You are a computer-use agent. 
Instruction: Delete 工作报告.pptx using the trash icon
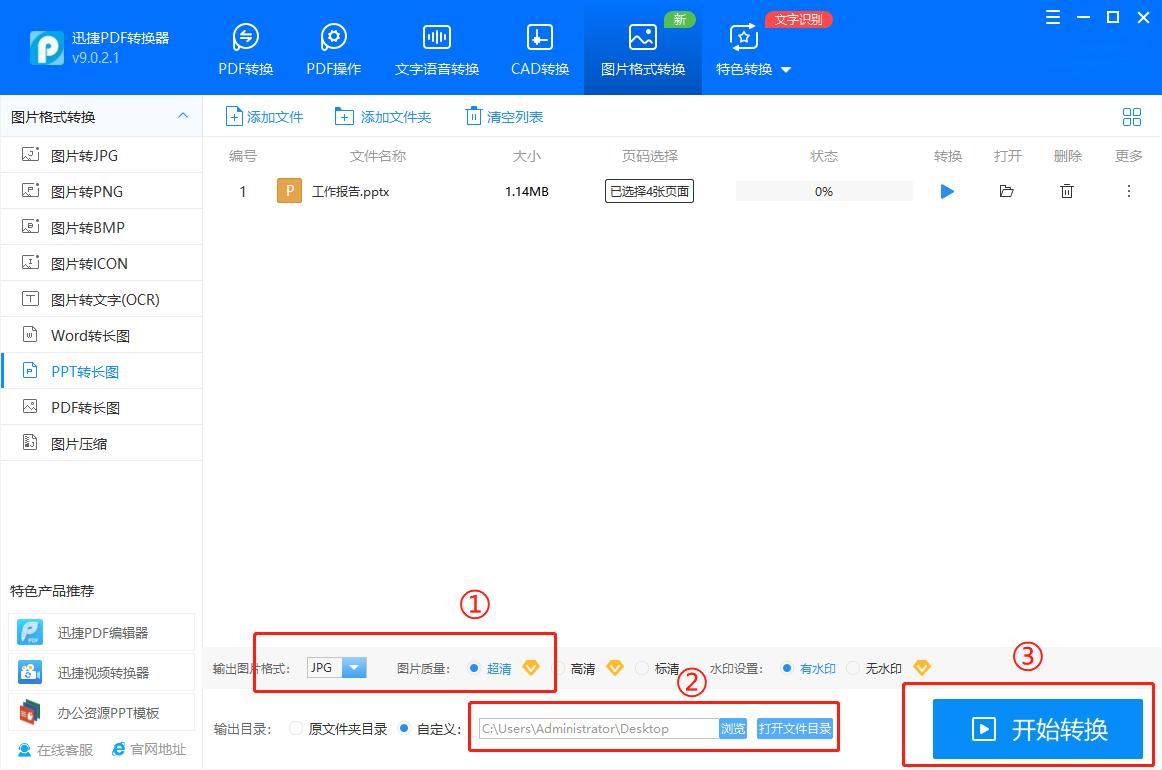1066,191
